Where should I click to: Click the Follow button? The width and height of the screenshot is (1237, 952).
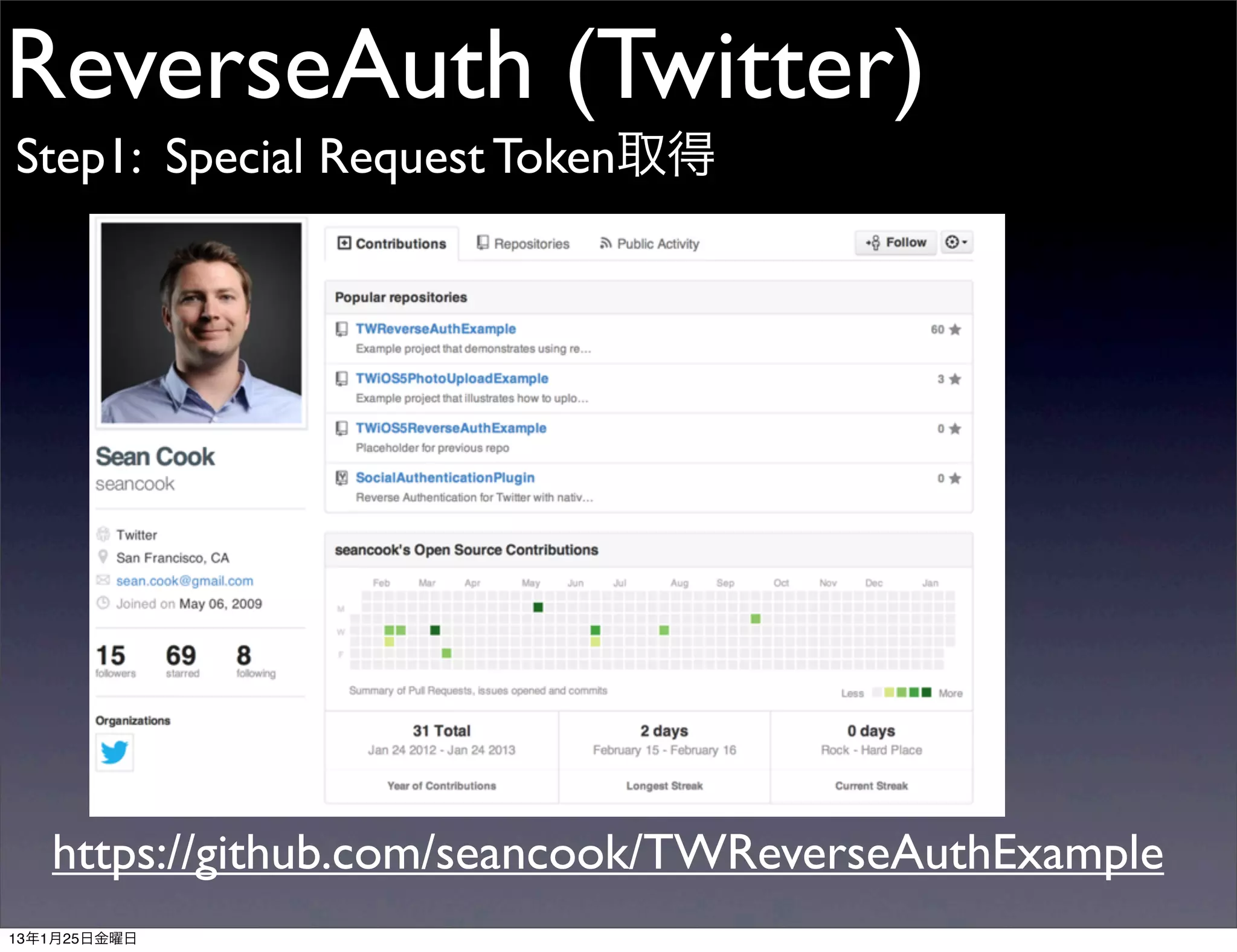[896, 242]
